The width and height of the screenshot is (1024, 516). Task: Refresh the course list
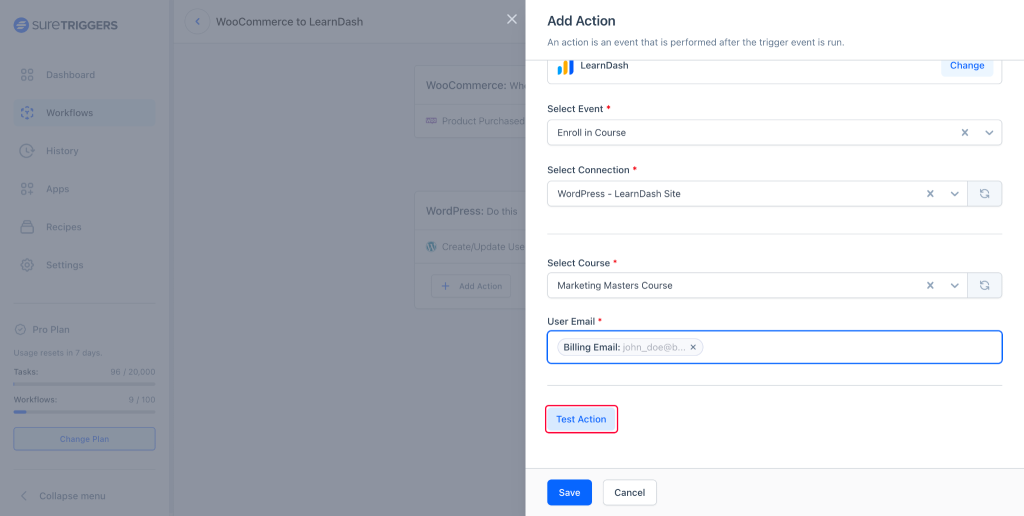[x=985, y=285]
